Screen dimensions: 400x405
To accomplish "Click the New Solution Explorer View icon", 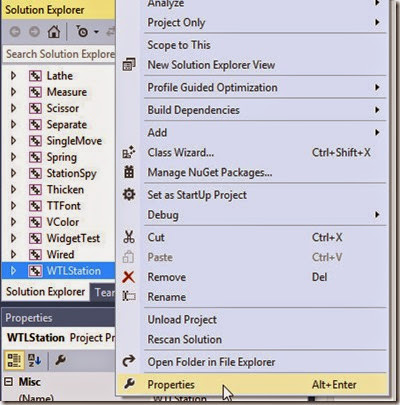I will point(129,65).
